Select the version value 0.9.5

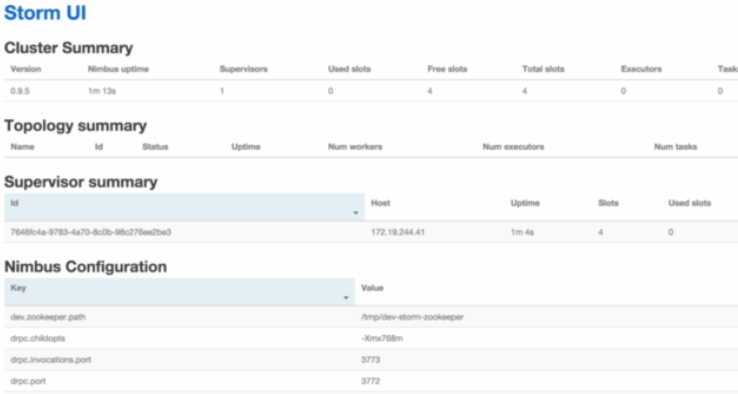click(x=20, y=91)
